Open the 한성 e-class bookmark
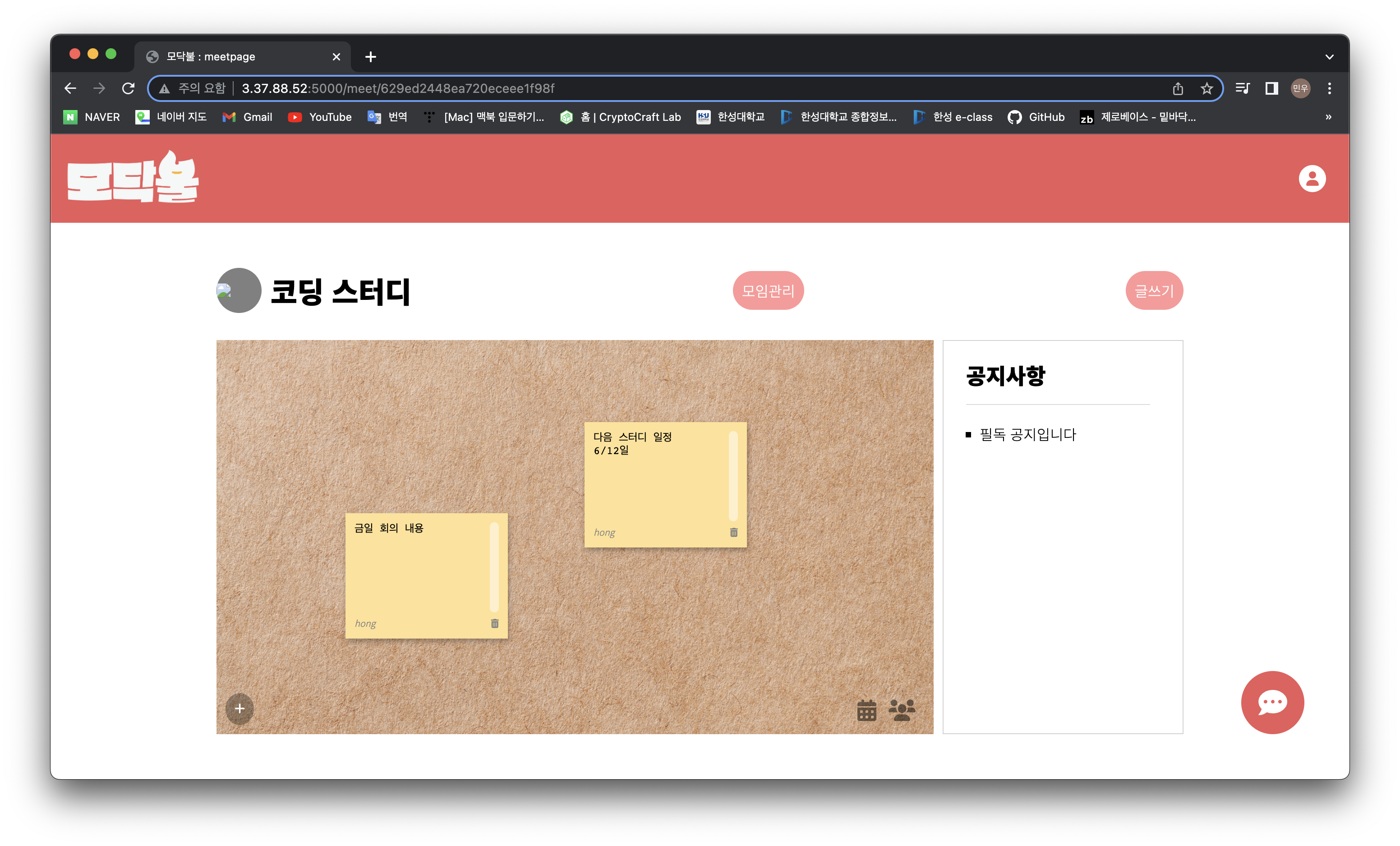The width and height of the screenshot is (1400, 846). tap(953, 117)
